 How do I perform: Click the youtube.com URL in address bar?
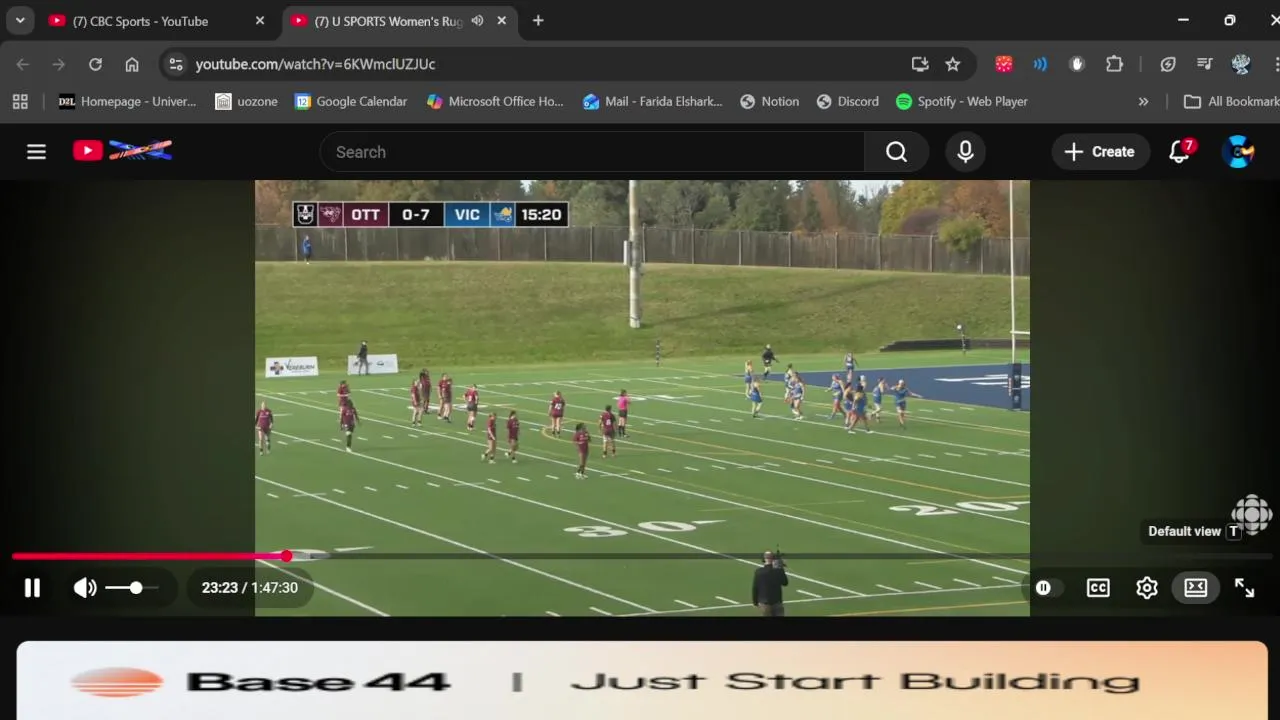(315, 64)
